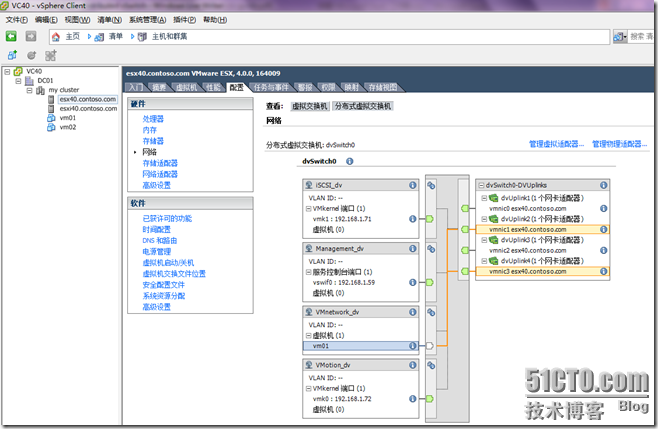658x429 pixels.
Task: Select the vm01 row in VMnetwork_dv
Action: pyautogui.click(x=360, y=346)
